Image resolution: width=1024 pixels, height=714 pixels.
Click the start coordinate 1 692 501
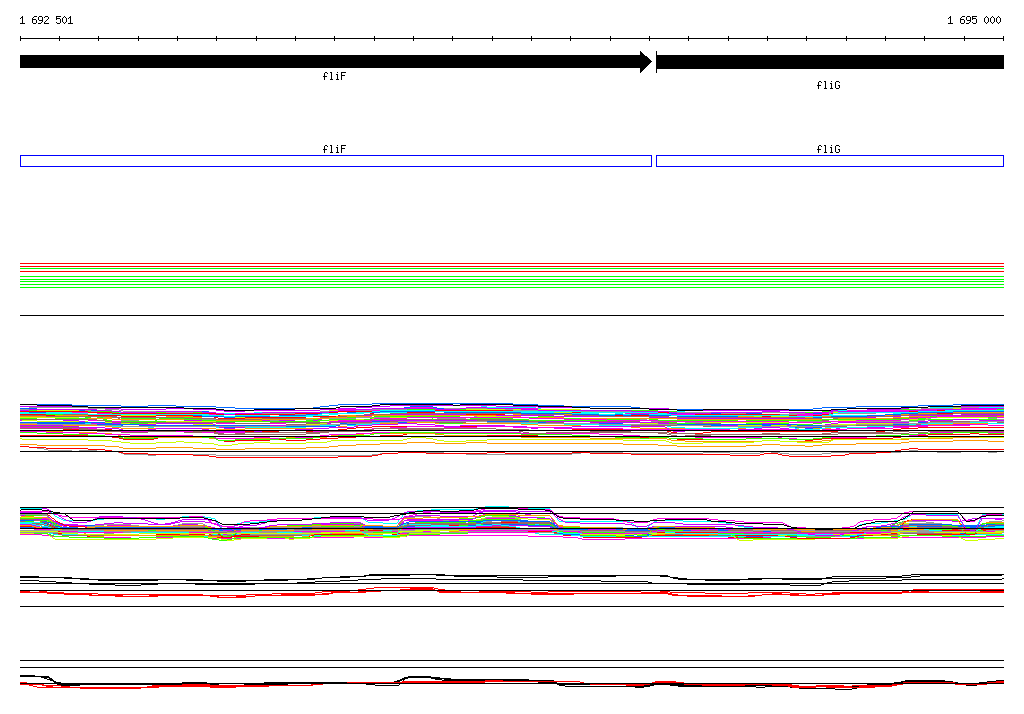coord(46,20)
